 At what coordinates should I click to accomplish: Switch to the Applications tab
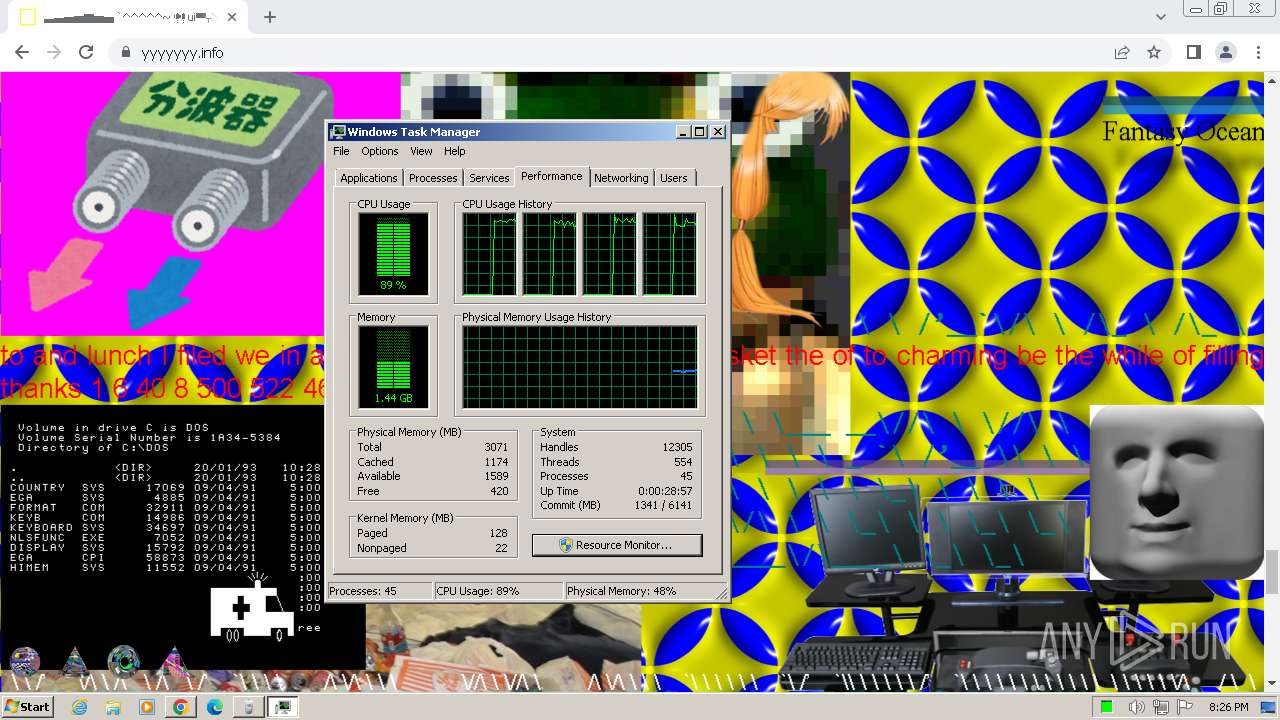pos(368,178)
